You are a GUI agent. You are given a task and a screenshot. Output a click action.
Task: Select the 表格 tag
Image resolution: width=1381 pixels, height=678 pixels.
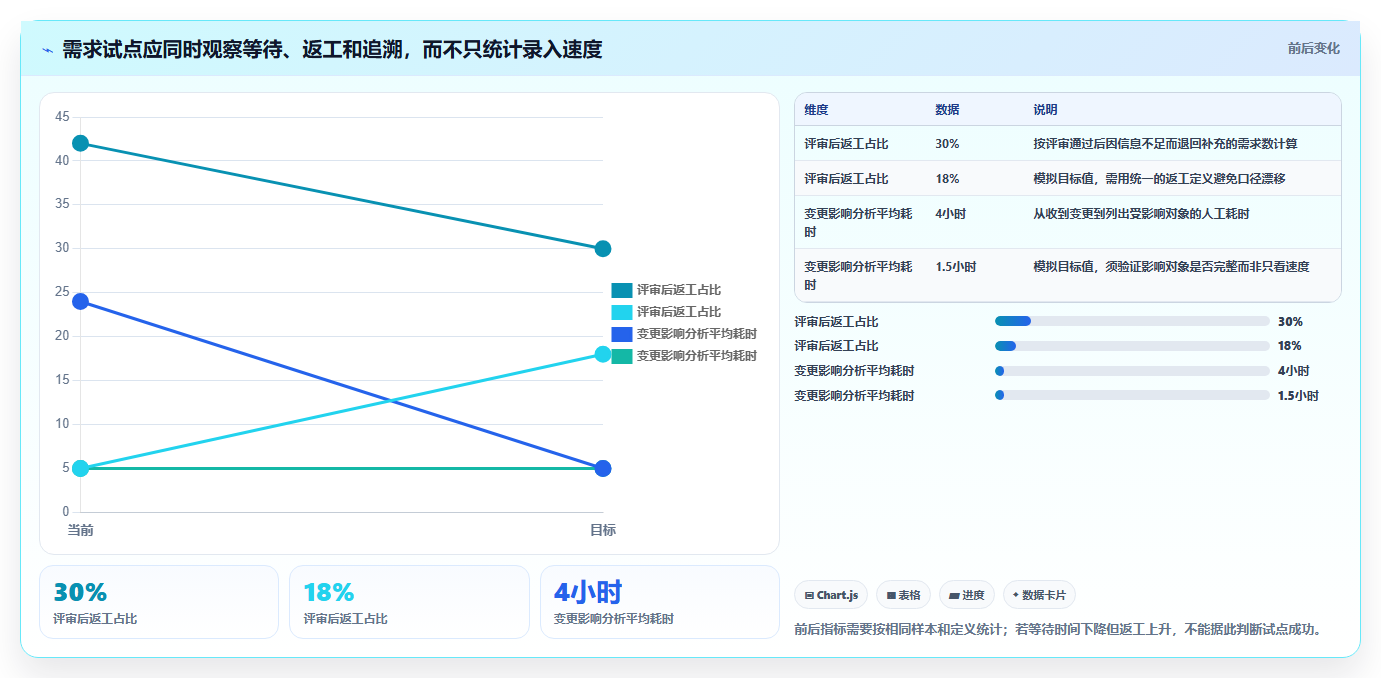pyautogui.click(x=903, y=595)
